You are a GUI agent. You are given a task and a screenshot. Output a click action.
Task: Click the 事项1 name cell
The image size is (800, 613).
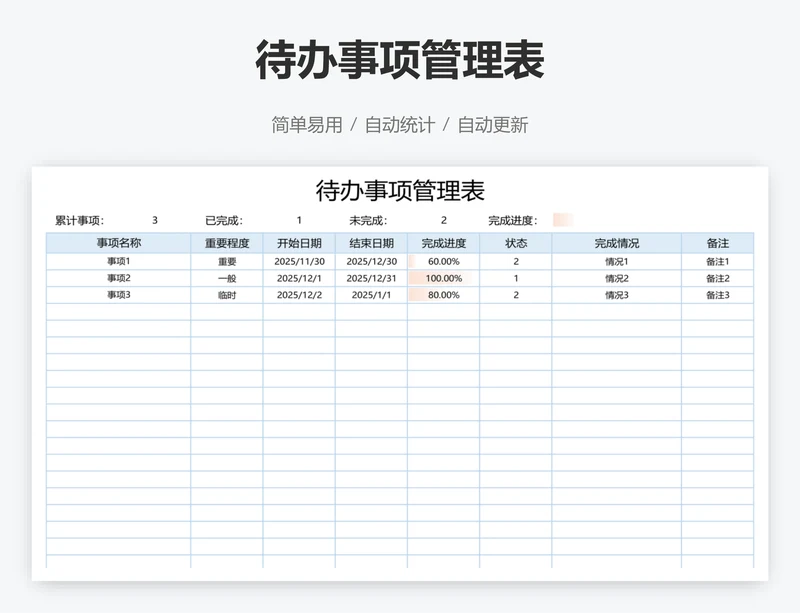[x=118, y=262]
